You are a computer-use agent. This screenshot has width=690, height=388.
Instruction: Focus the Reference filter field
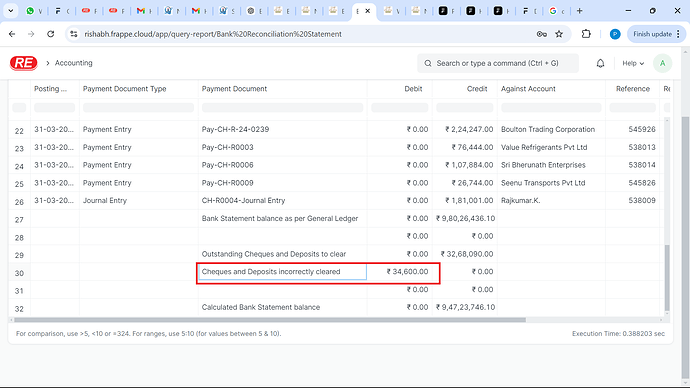[632, 107]
